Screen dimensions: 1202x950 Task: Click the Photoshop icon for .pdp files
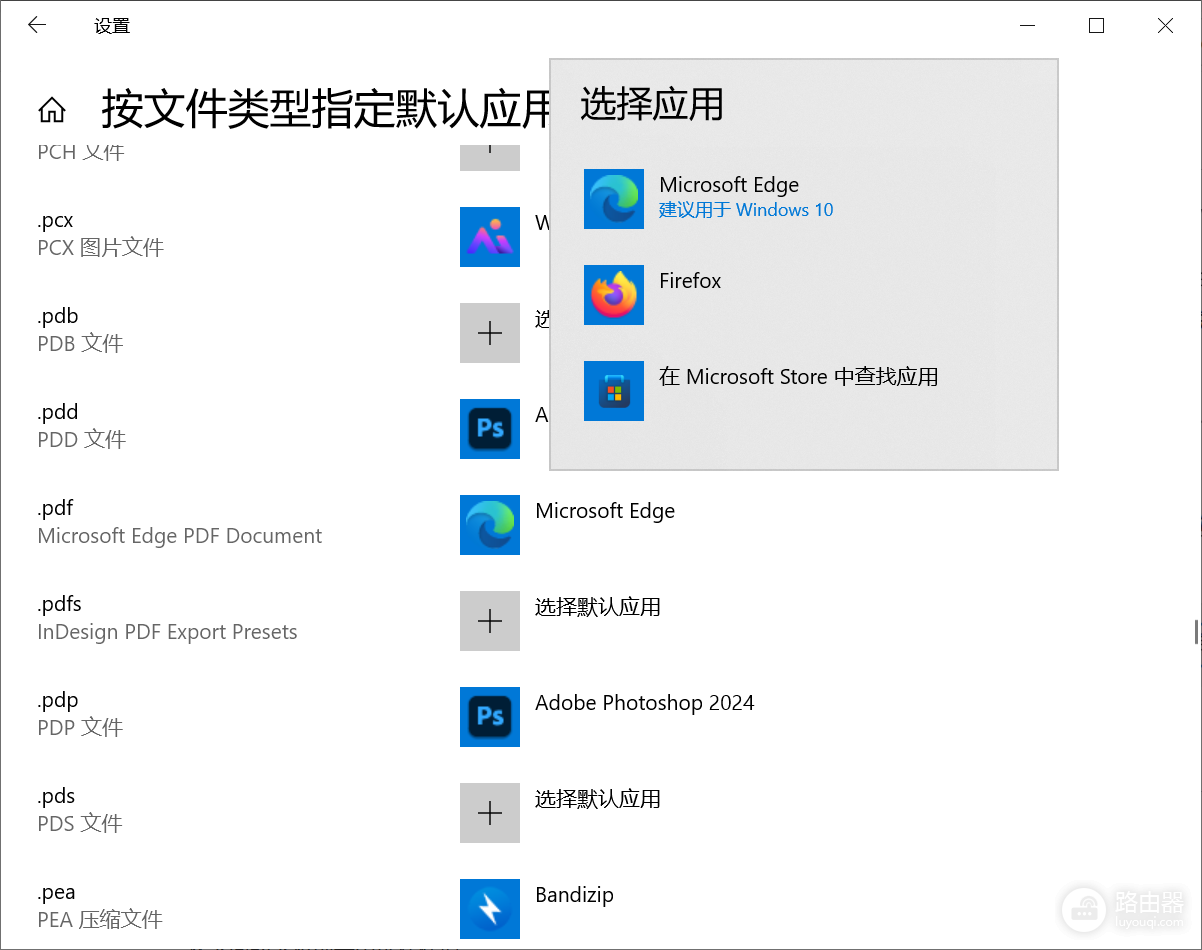[490, 717]
